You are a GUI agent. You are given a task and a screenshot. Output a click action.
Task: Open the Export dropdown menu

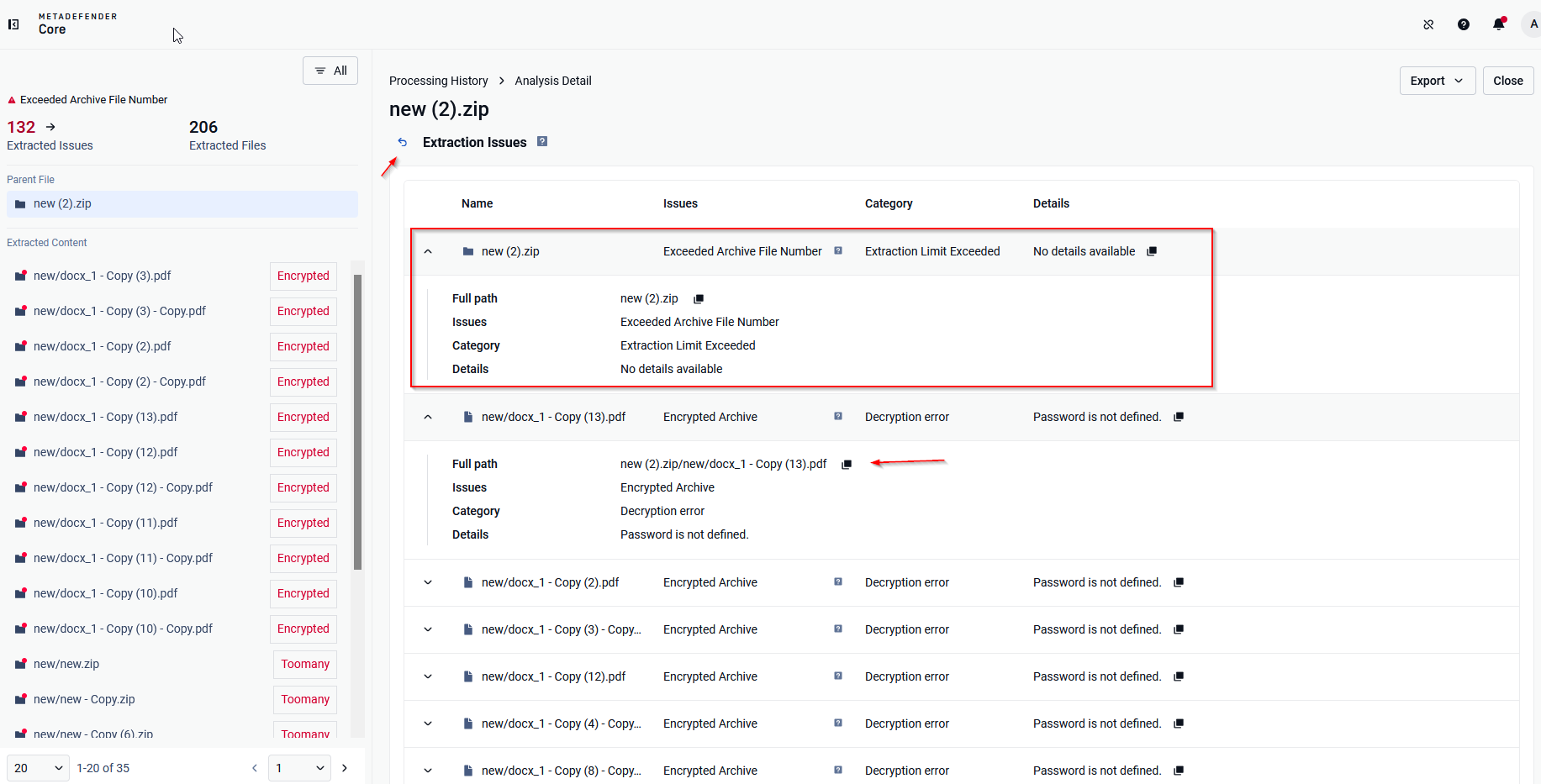[x=1438, y=81]
